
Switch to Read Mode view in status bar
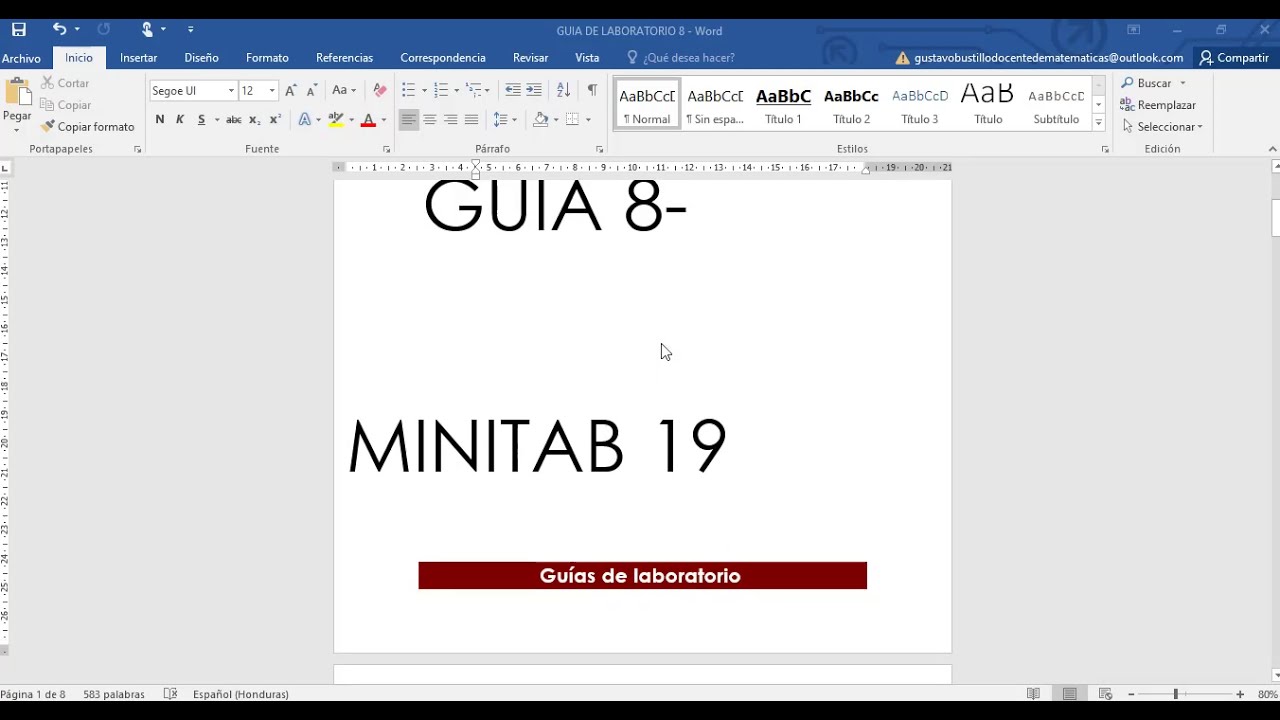tap(1033, 694)
